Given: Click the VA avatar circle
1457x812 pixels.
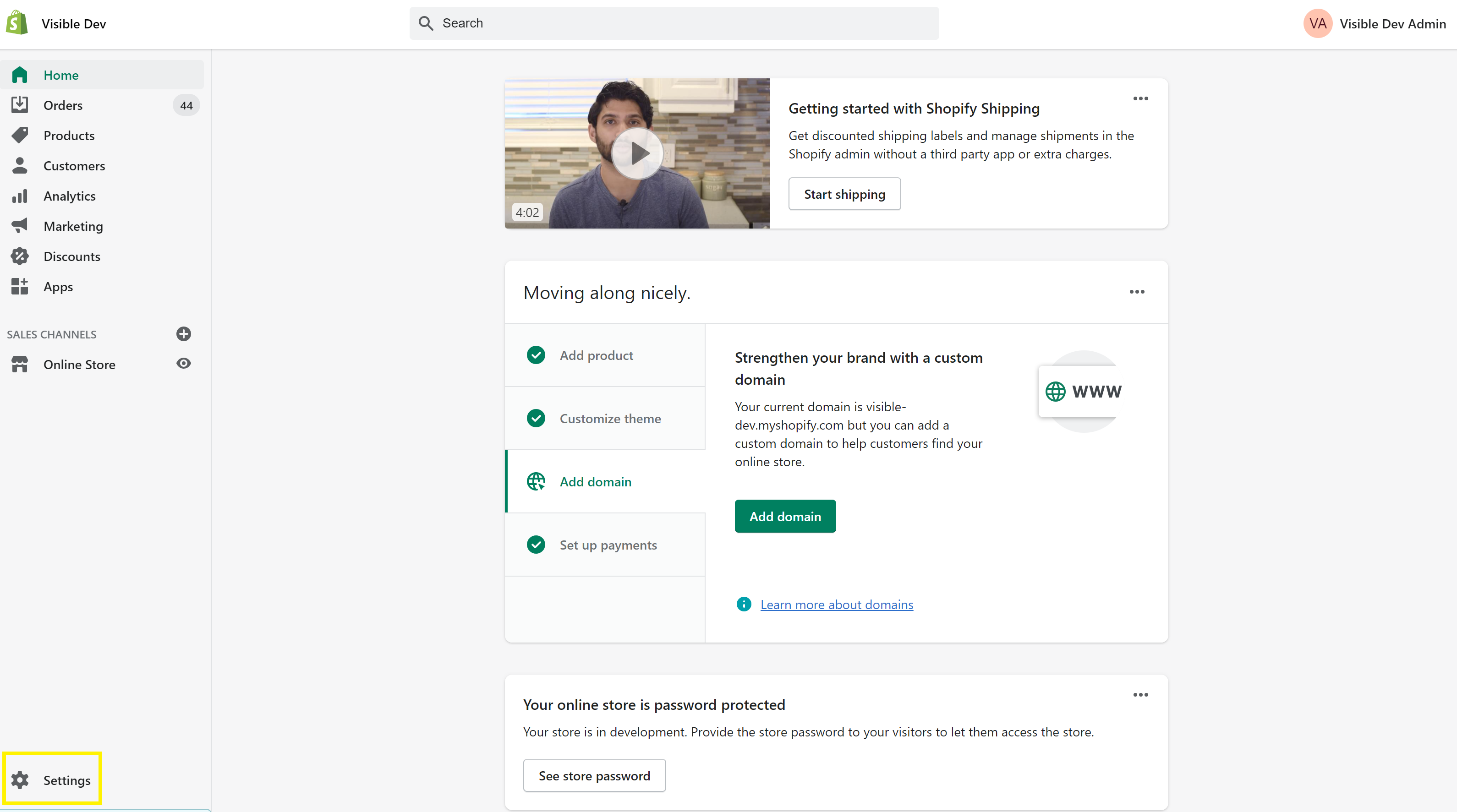Looking at the screenshot, I should pyautogui.click(x=1318, y=23).
